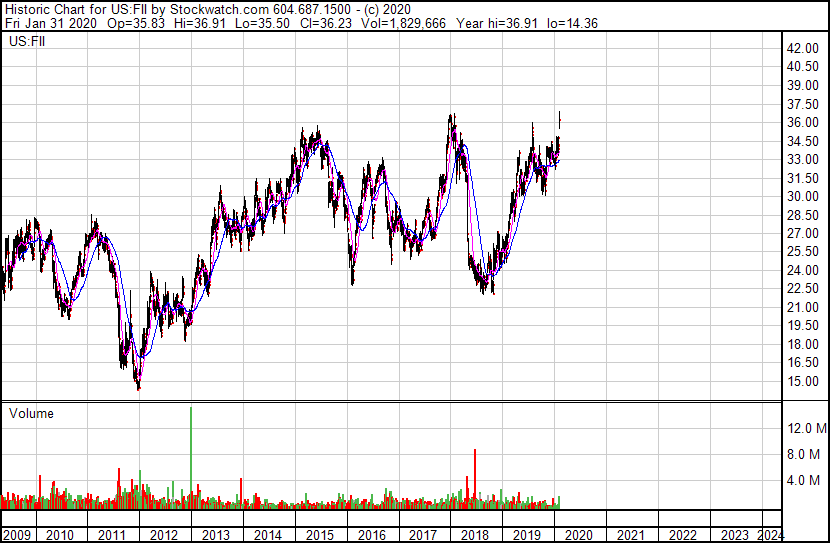Select the 2015 year label on timeline
Image resolution: width=830 pixels, height=543 pixels.
pyautogui.click(x=319, y=535)
